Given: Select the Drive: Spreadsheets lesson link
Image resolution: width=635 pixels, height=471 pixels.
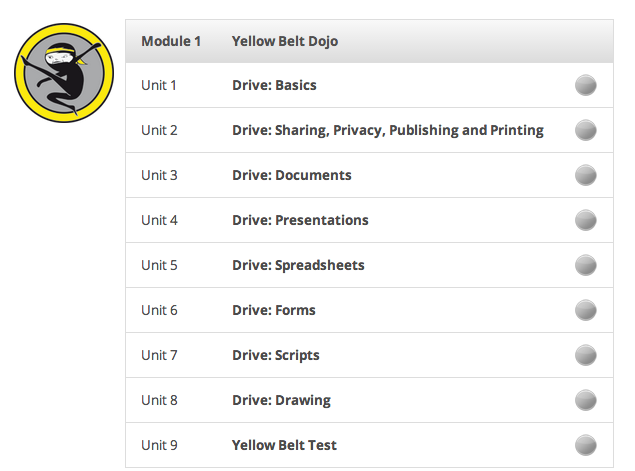Looking at the screenshot, I should (x=298, y=265).
